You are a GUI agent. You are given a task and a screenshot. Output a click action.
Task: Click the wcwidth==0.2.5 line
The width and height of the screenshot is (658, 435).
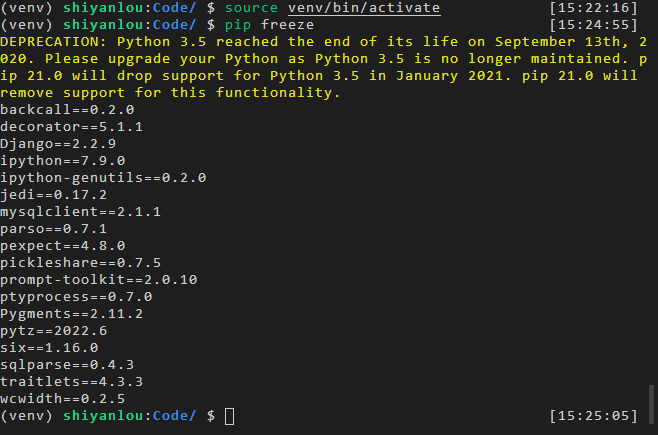click(63, 398)
